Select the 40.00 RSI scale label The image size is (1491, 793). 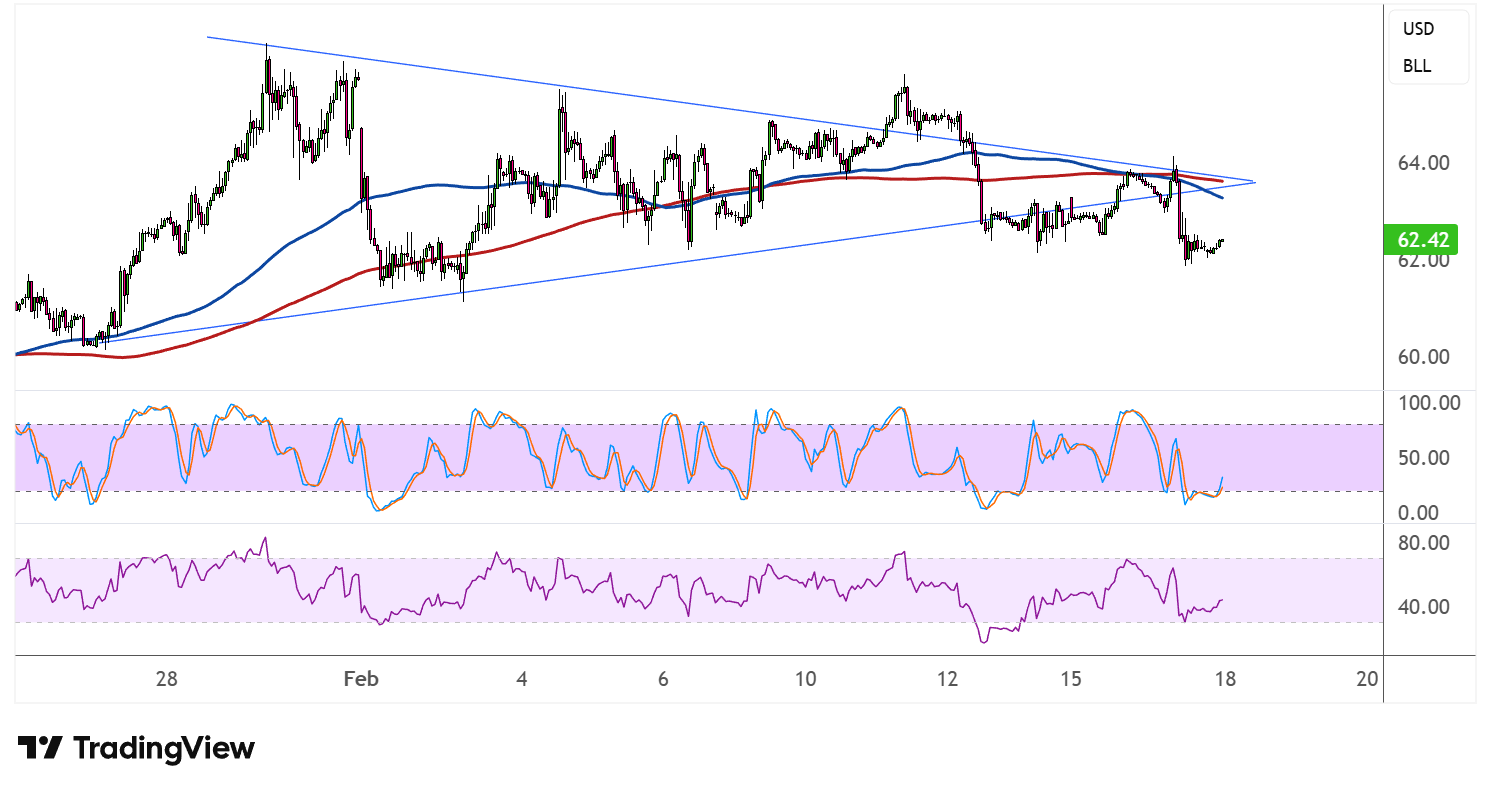point(1424,606)
